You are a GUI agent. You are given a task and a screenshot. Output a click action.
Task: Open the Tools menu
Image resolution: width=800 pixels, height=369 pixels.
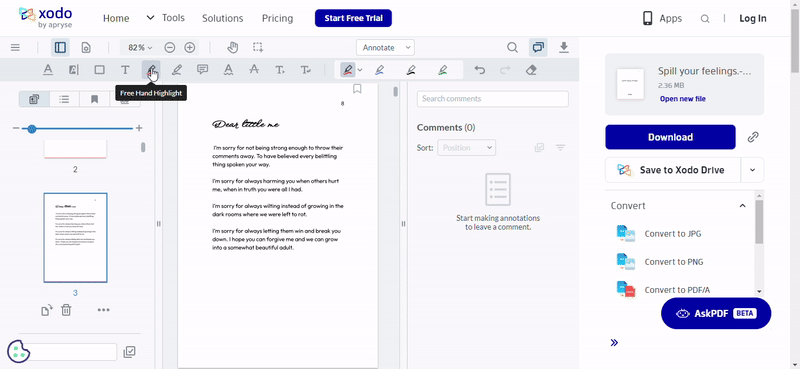[166, 18]
